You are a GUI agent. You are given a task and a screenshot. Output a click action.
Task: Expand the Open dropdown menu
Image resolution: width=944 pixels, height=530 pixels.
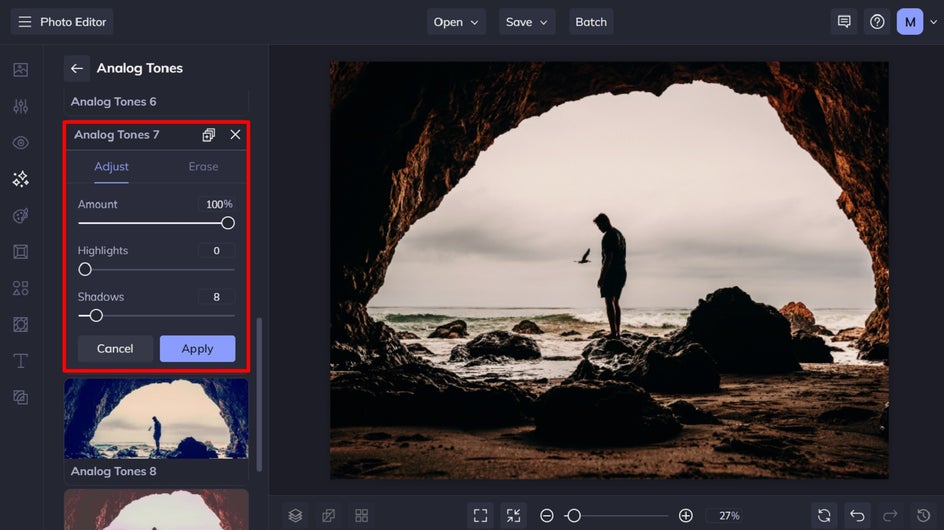(x=456, y=22)
